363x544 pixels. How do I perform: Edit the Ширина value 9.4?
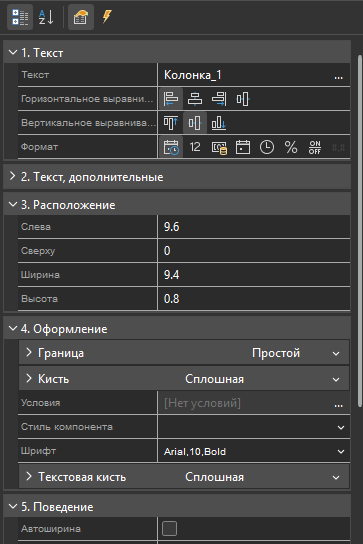coord(254,275)
